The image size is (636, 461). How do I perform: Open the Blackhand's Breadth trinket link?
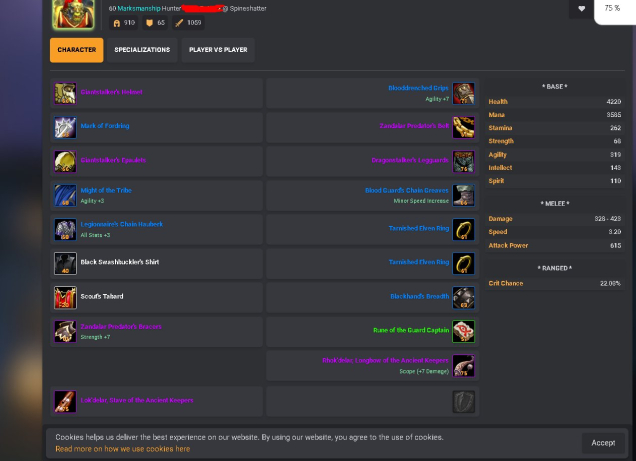(x=420, y=296)
